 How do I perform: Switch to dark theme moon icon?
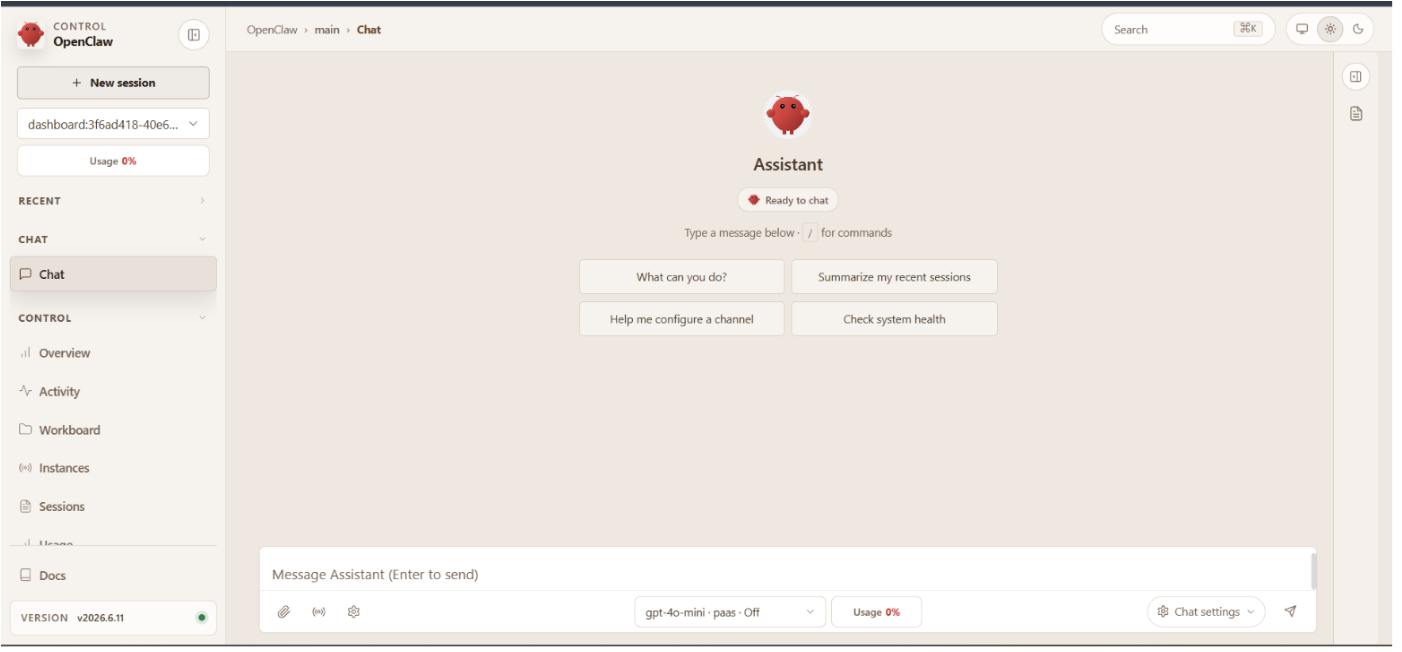[1358, 29]
